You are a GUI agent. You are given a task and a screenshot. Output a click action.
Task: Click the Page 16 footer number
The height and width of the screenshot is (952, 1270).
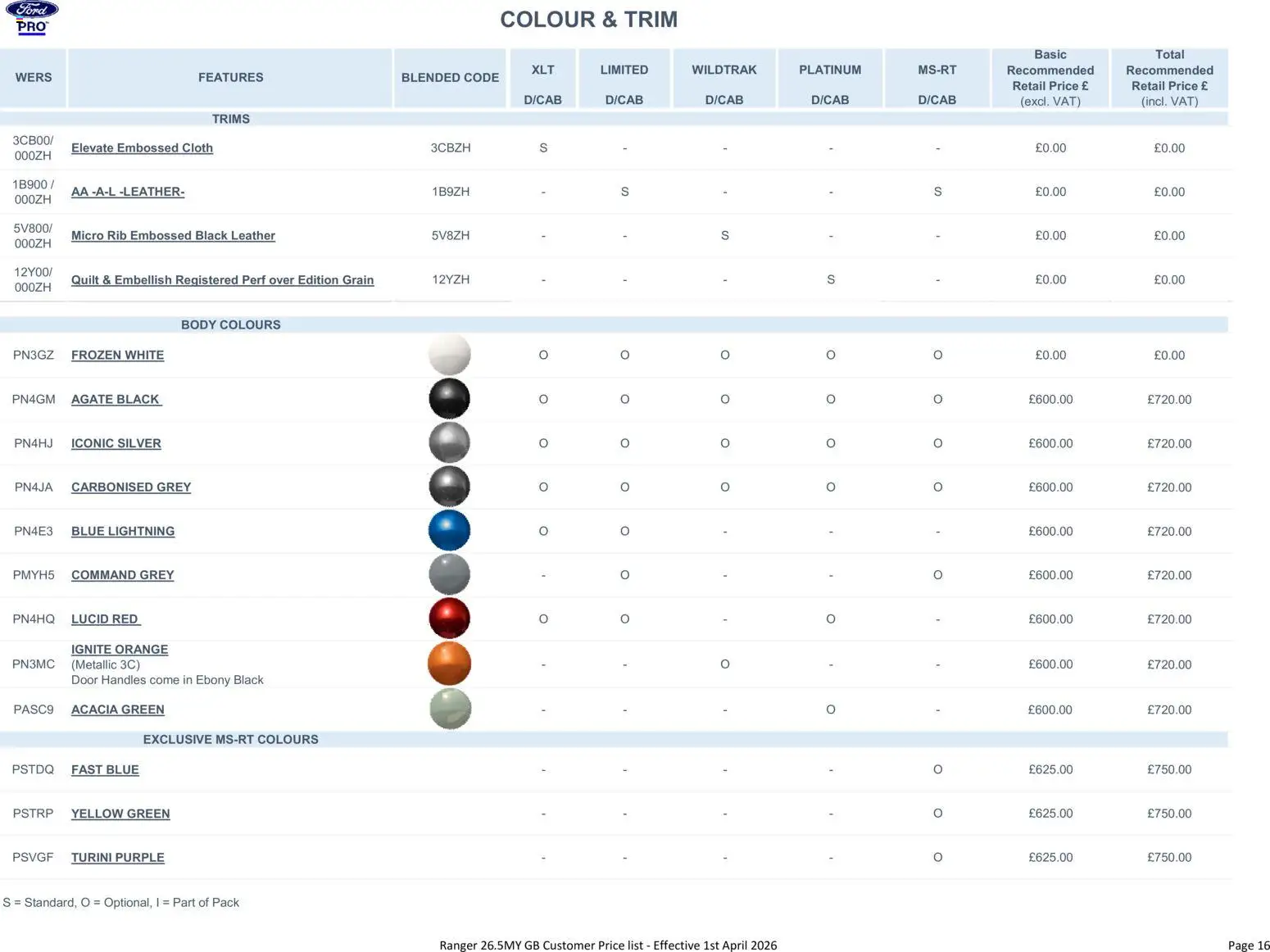pyautogui.click(x=1249, y=945)
